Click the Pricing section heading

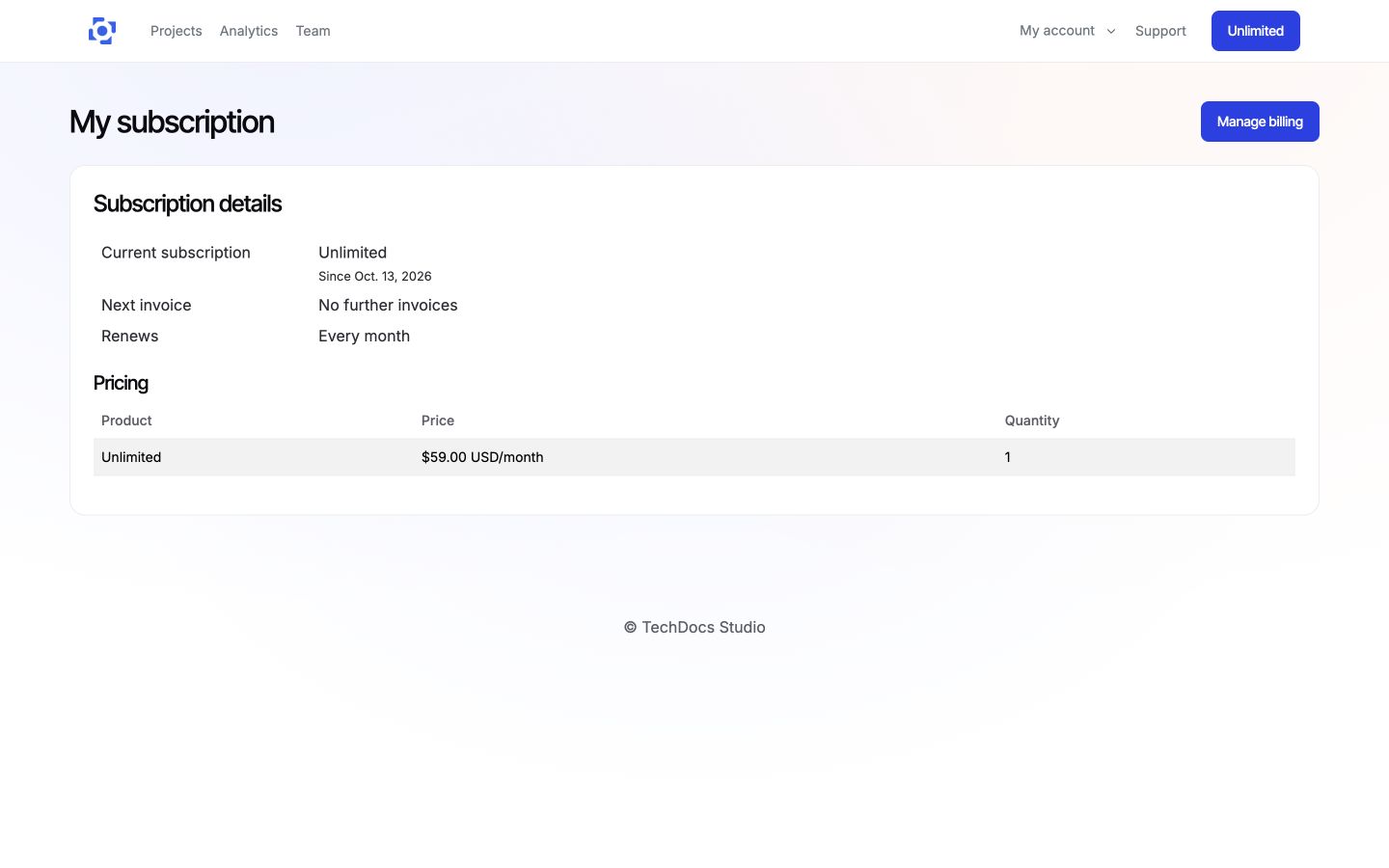pos(121,383)
